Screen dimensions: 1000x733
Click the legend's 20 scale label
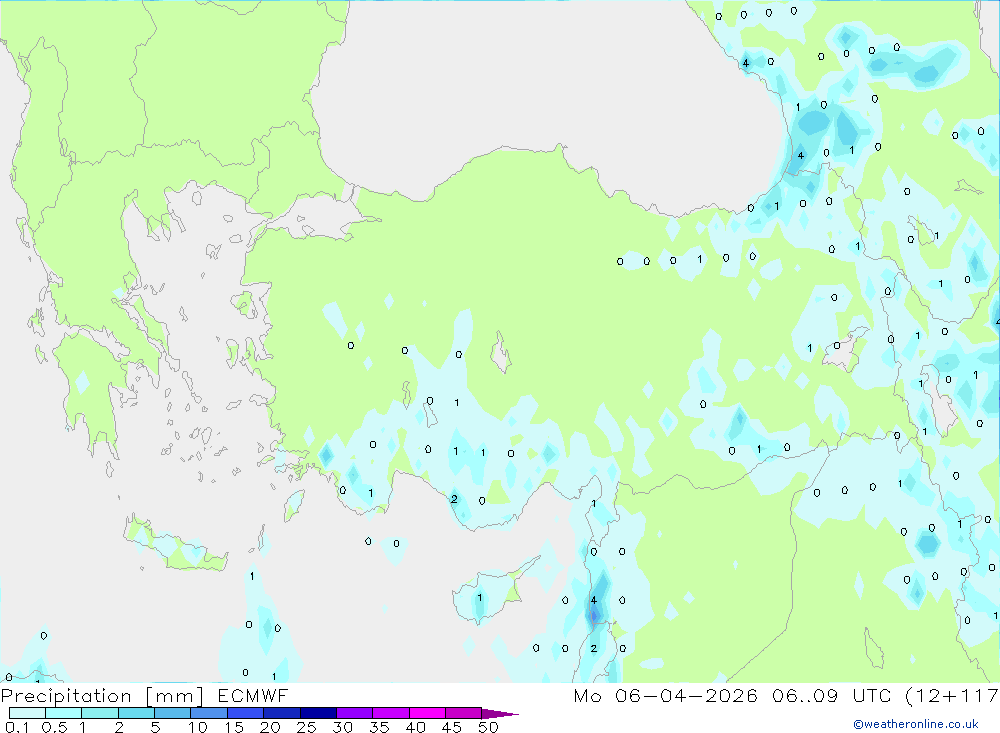pos(270,727)
